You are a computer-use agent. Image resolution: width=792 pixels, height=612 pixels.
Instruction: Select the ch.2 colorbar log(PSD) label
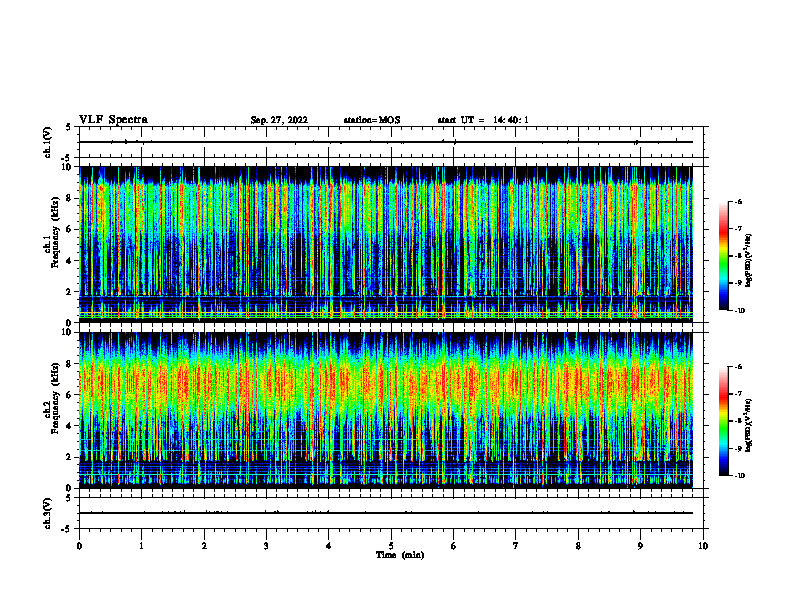(749, 425)
